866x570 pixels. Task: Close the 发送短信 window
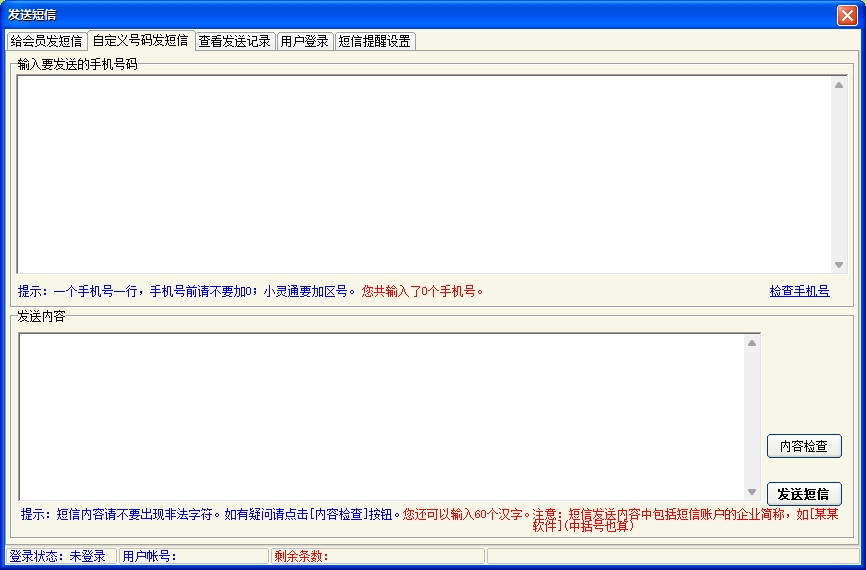(846, 15)
